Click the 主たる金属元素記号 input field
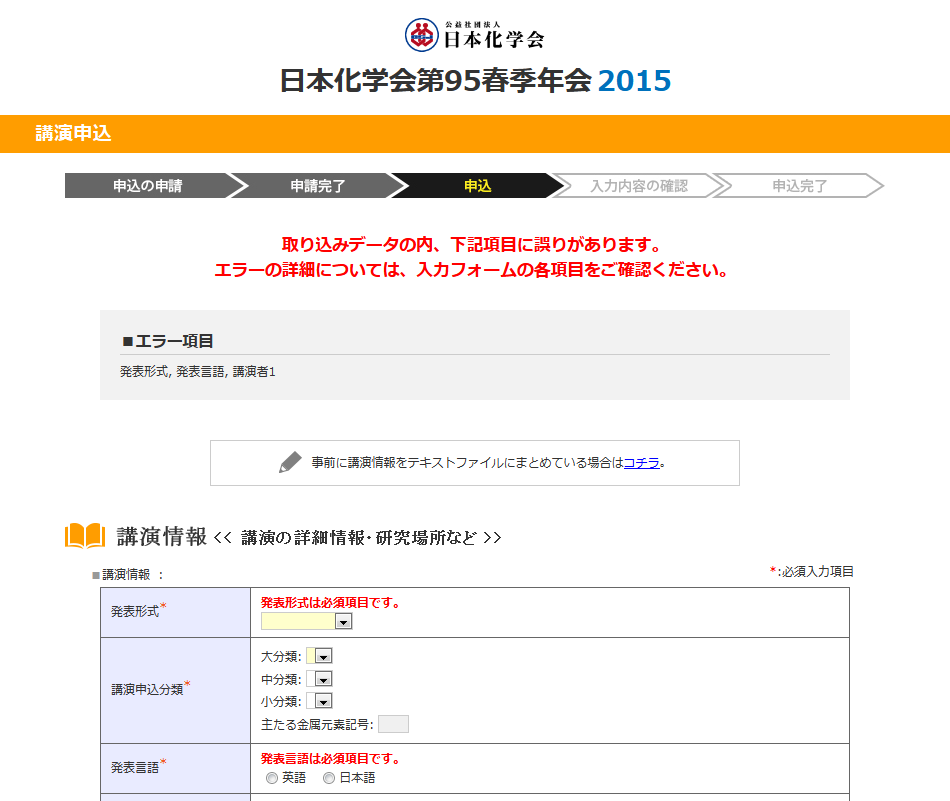 click(x=393, y=724)
